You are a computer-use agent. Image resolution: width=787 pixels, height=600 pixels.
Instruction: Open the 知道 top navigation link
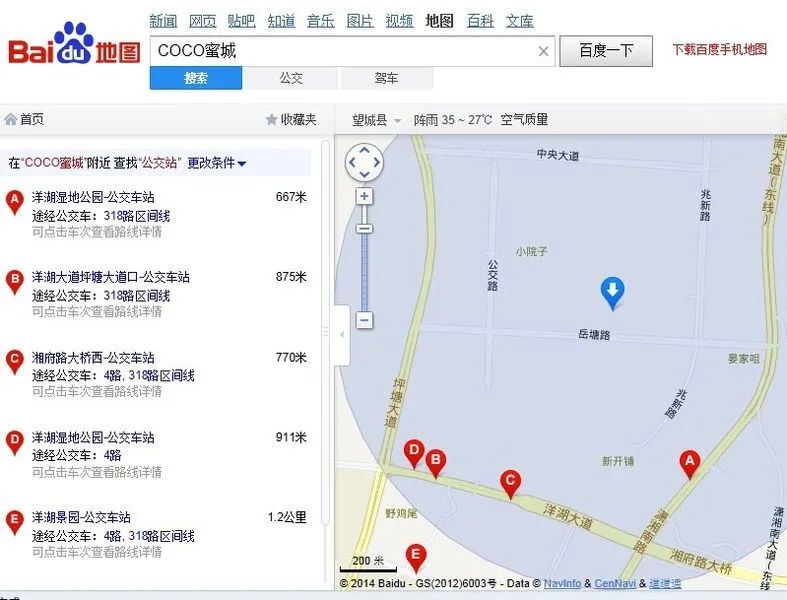(x=281, y=21)
